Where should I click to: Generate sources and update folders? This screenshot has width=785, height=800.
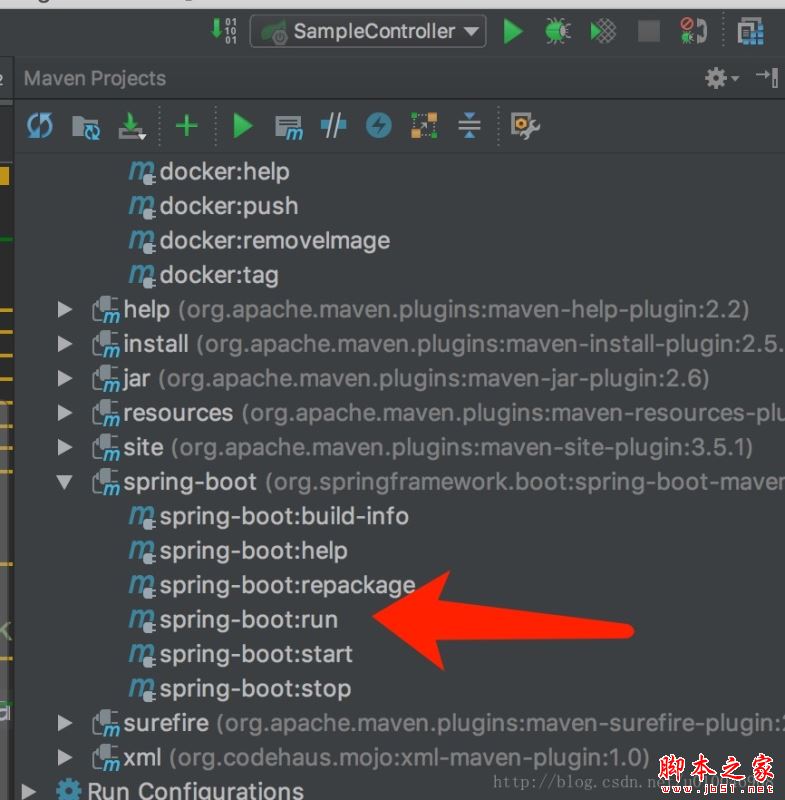86,127
